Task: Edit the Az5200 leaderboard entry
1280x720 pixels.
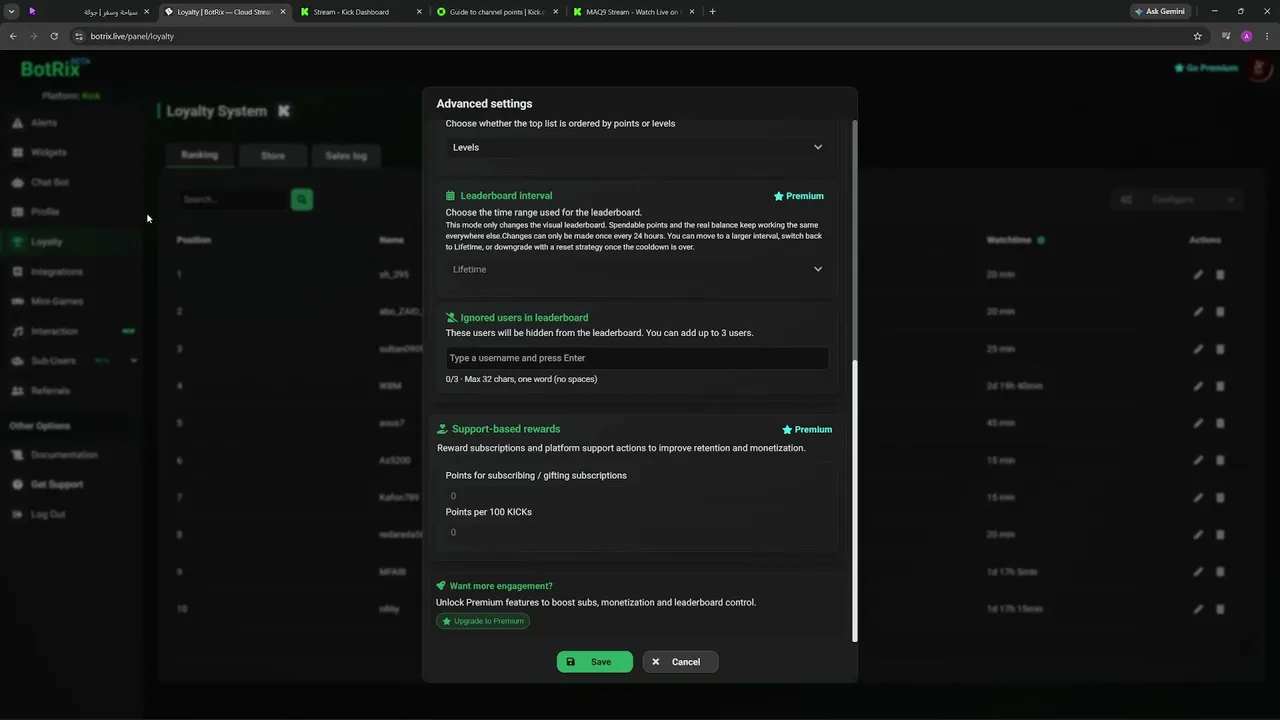Action: (x=1198, y=460)
